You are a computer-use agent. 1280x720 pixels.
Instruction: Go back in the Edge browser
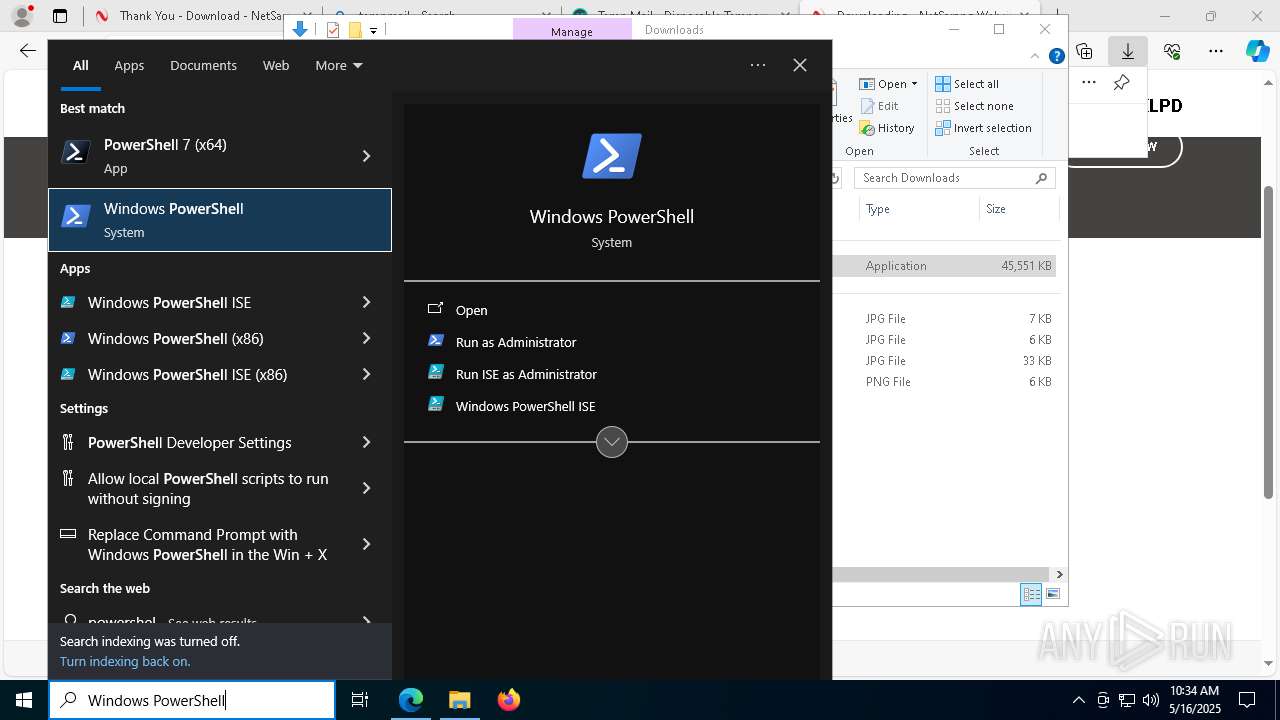(x=27, y=51)
